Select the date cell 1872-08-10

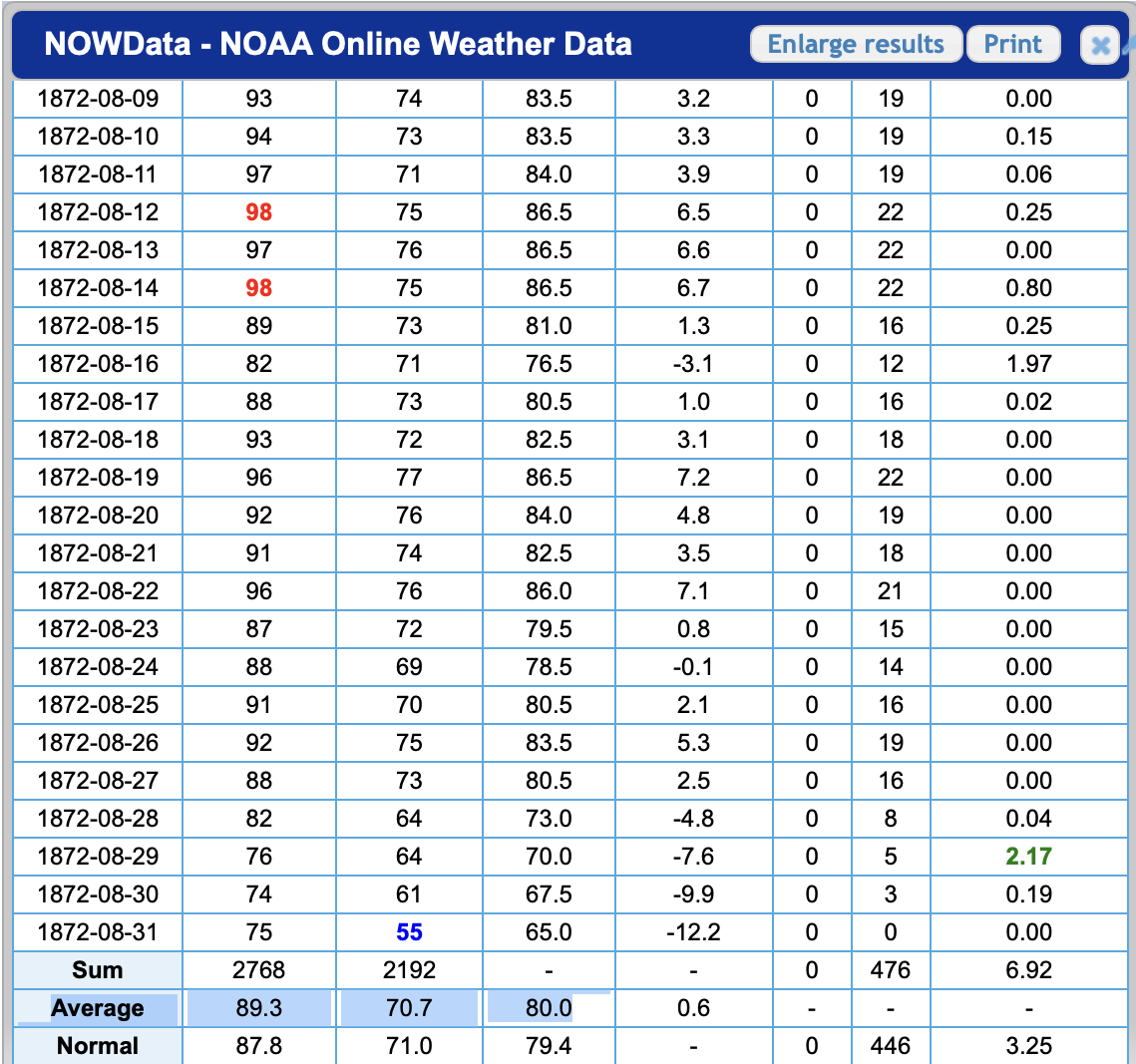click(98, 137)
